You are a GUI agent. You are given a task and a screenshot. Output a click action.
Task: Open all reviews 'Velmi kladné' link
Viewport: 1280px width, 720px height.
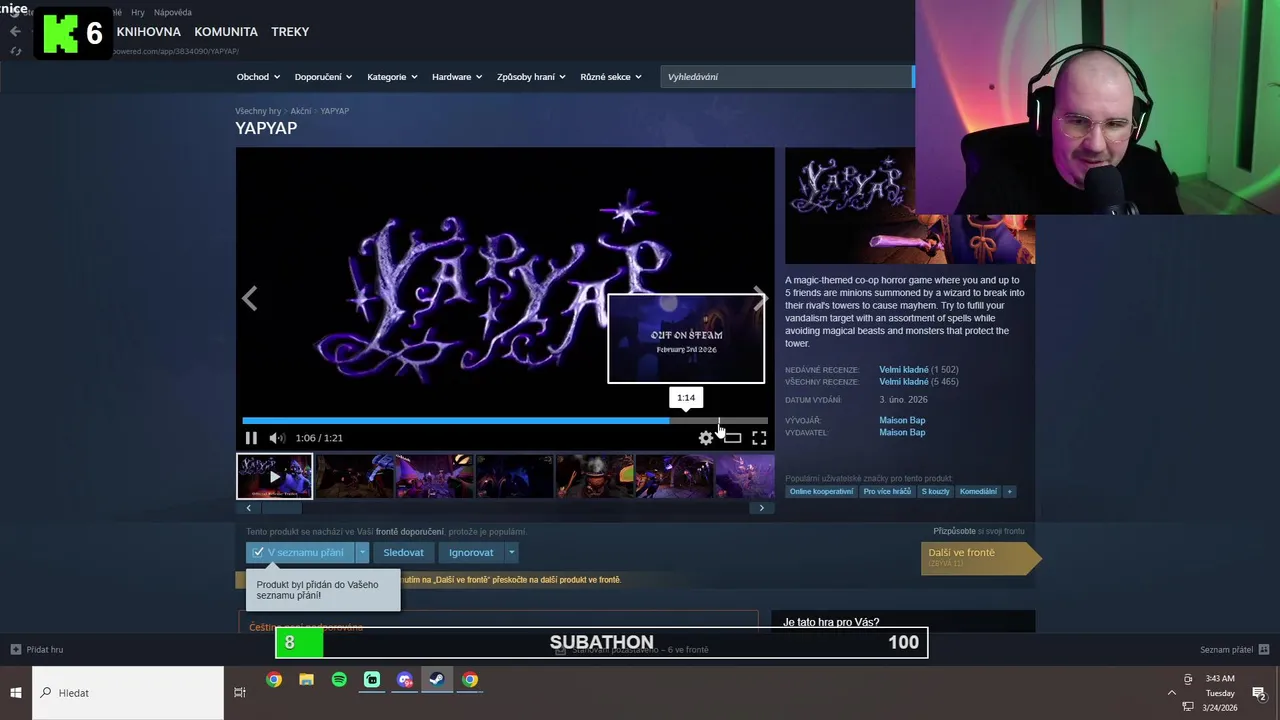tap(904, 382)
